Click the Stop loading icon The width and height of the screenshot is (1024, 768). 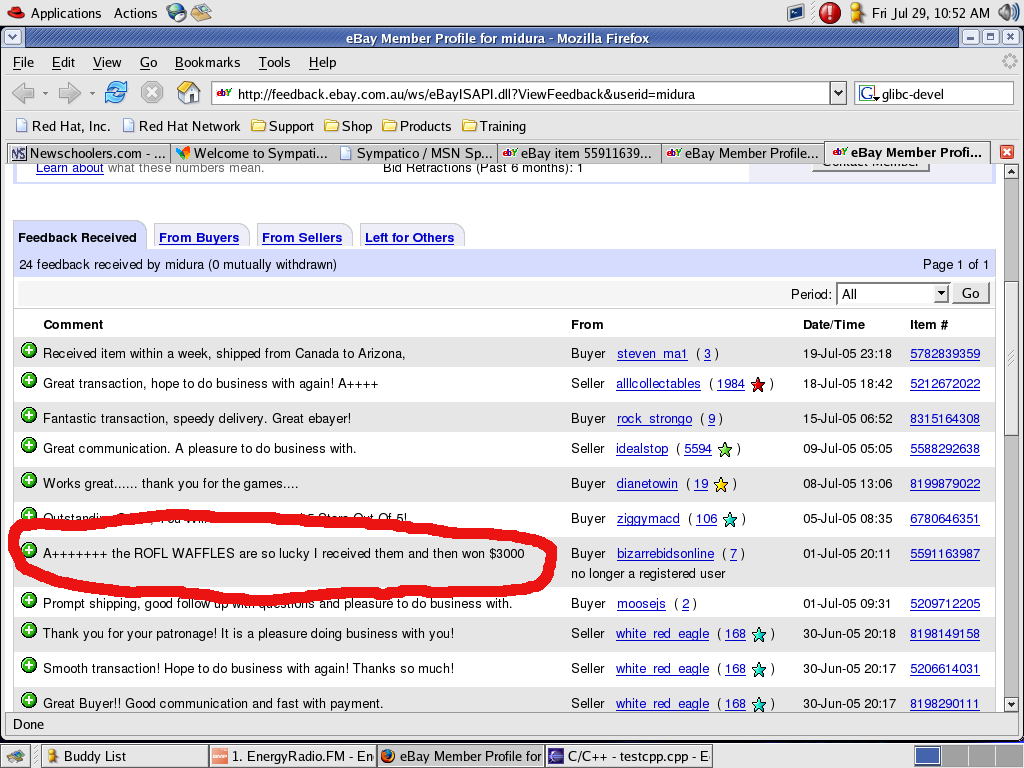point(151,94)
